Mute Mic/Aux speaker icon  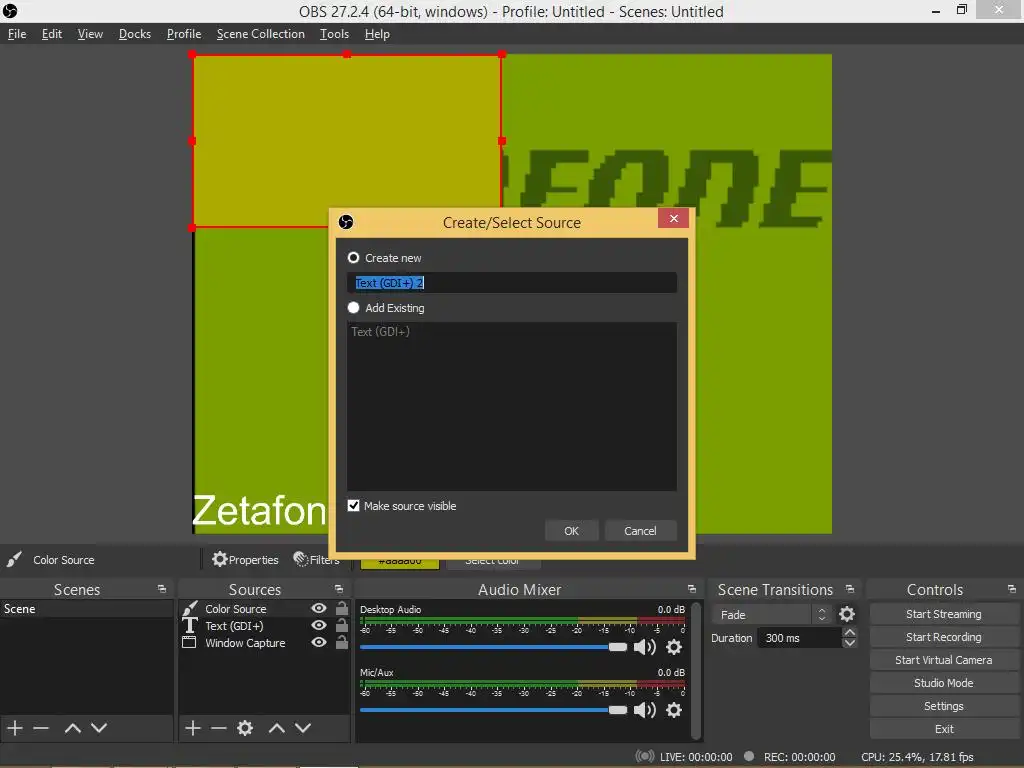pyautogui.click(x=645, y=710)
